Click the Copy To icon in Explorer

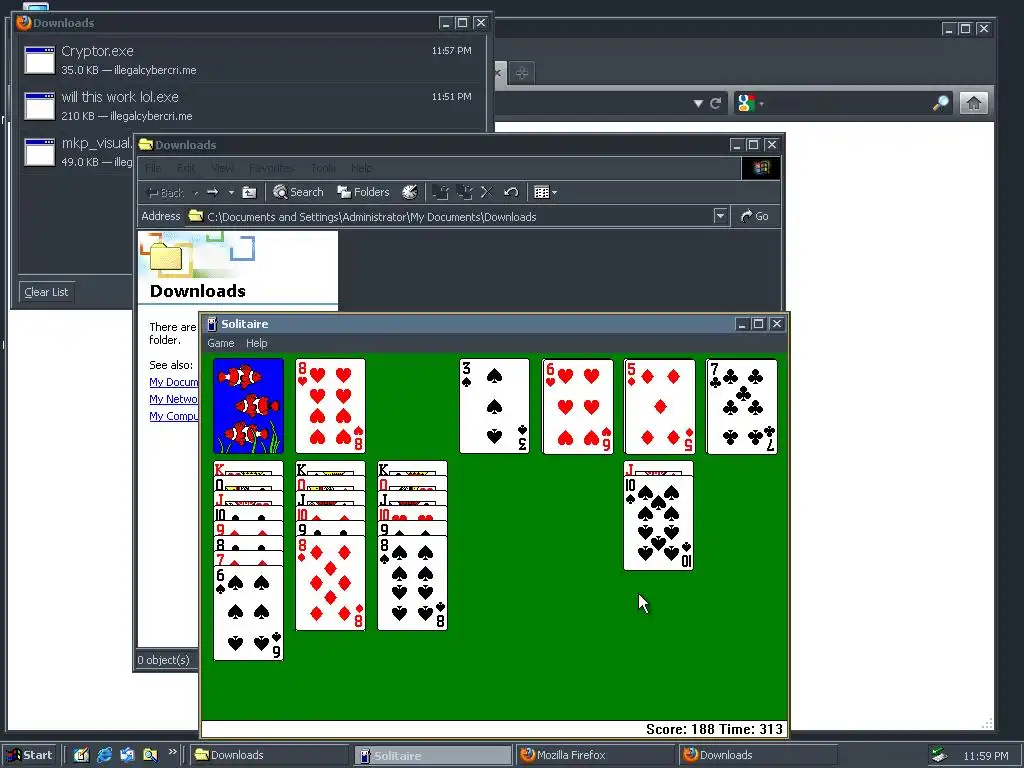point(464,192)
